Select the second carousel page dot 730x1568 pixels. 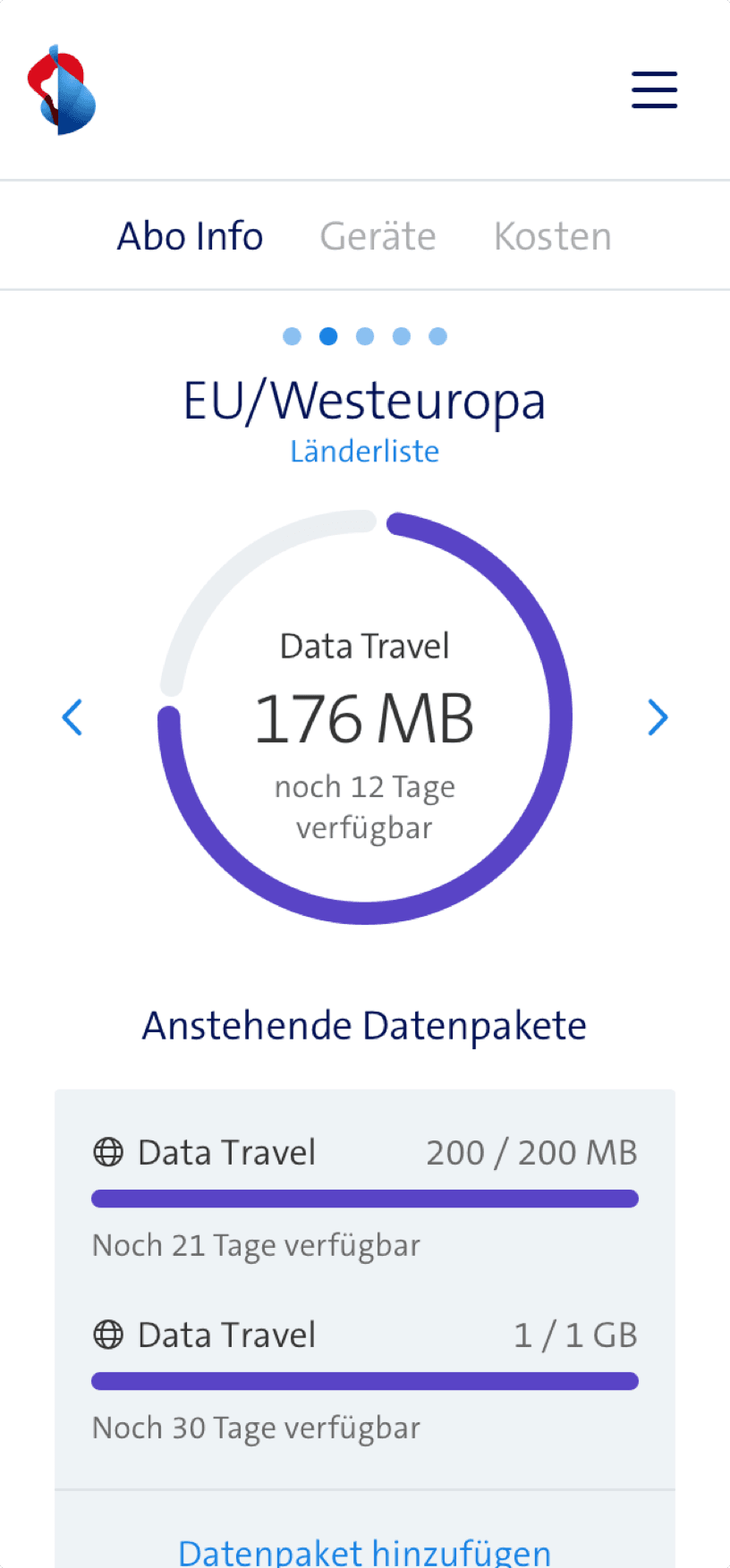pyautogui.click(x=328, y=336)
